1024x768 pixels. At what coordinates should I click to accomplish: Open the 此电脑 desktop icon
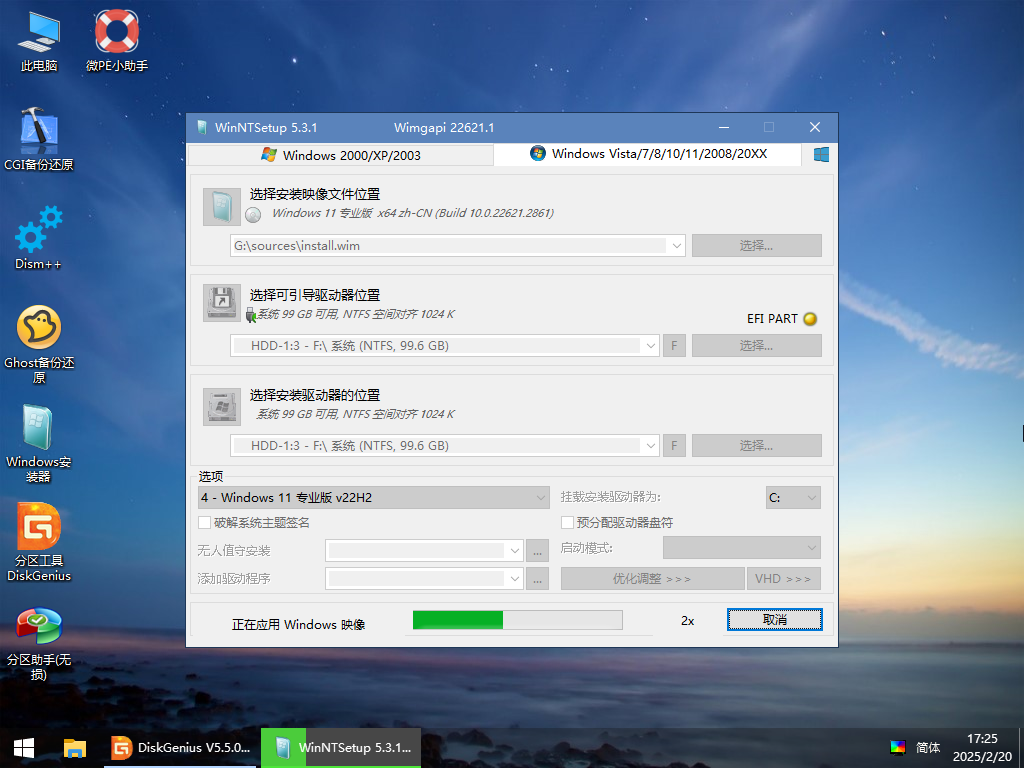39,40
